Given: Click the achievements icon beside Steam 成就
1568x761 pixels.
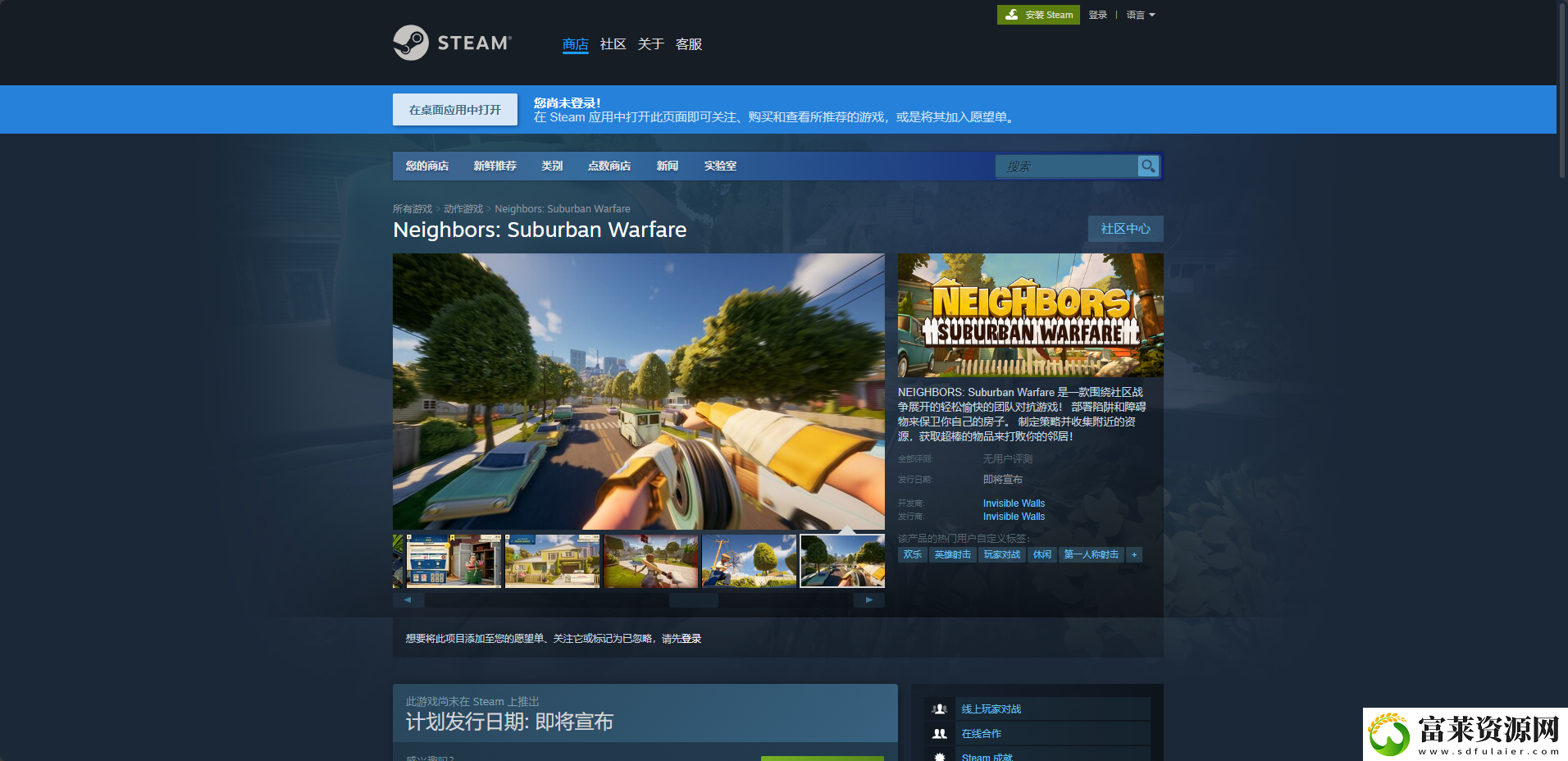Looking at the screenshot, I should 940,757.
